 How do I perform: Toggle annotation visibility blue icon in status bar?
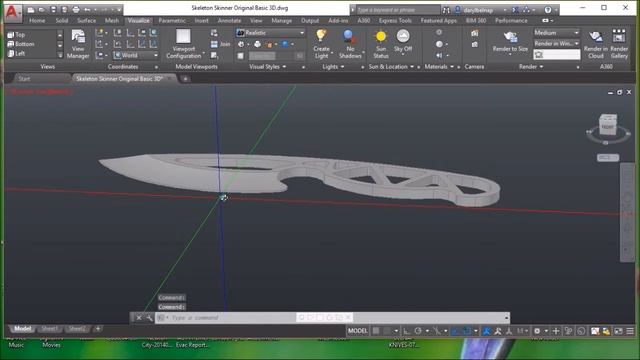(486, 331)
